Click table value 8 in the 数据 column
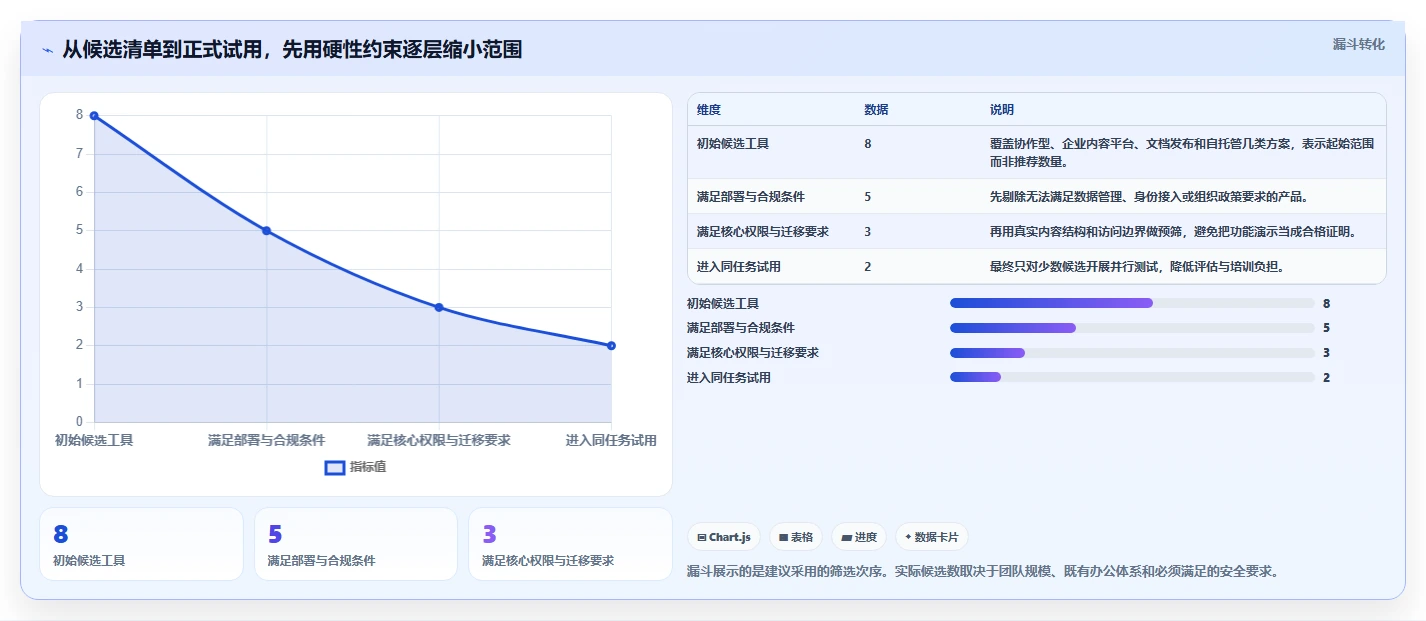 click(x=868, y=144)
